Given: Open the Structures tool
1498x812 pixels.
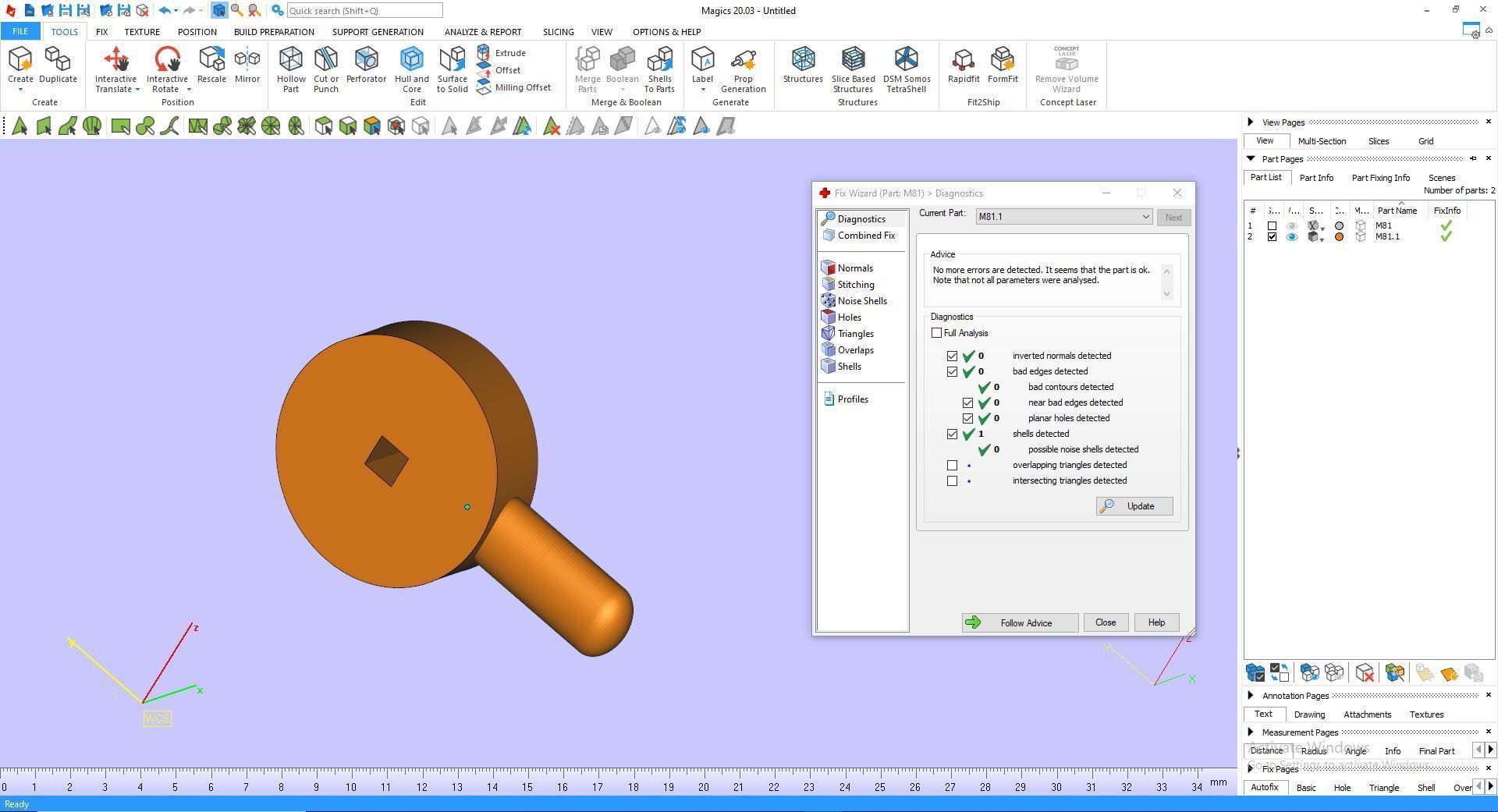Looking at the screenshot, I should [803, 65].
